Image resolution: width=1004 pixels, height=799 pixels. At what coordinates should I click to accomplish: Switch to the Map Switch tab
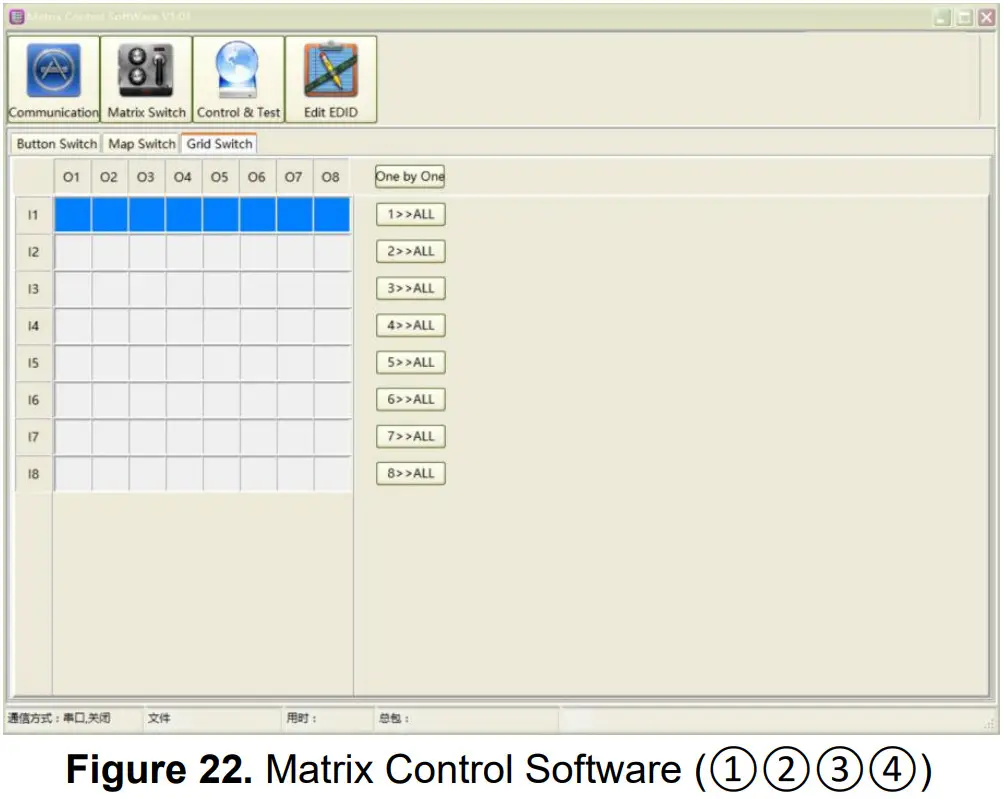(x=142, y=143)
